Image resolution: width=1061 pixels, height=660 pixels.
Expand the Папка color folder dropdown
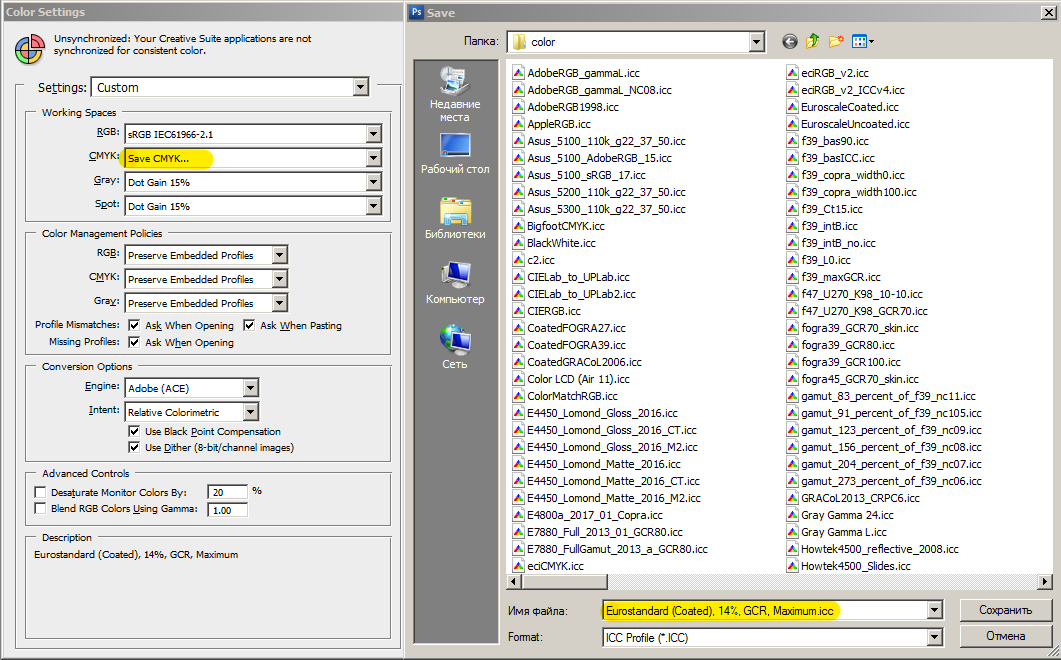point(757,42)
